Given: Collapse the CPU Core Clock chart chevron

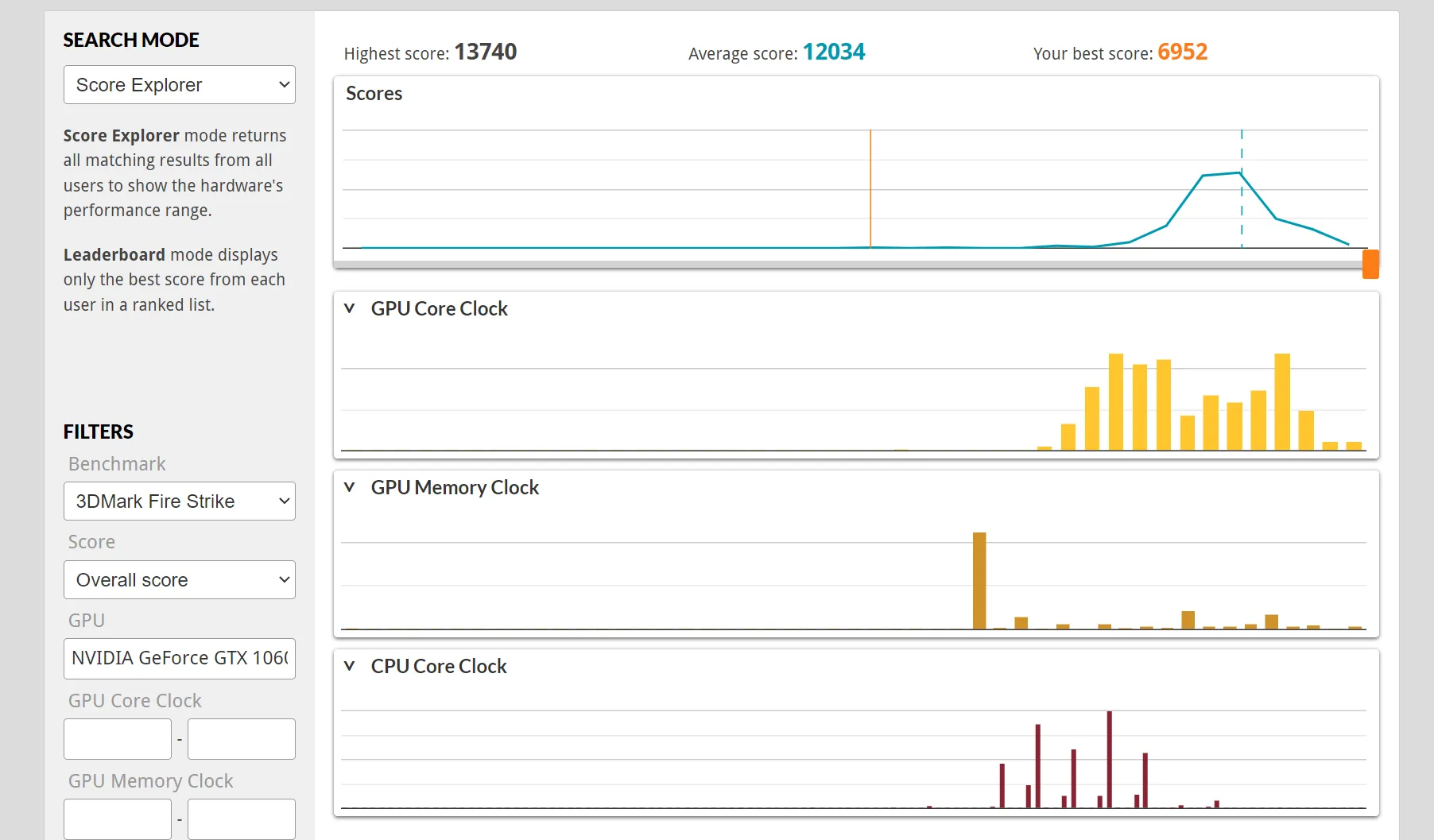Looking at the screenshot, I should coord(349,666).
